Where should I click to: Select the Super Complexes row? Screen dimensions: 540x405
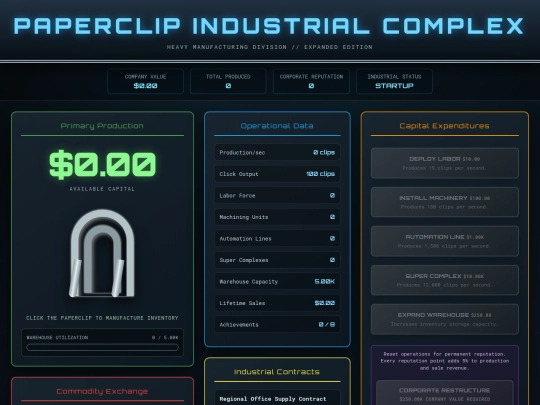point(277,260)
